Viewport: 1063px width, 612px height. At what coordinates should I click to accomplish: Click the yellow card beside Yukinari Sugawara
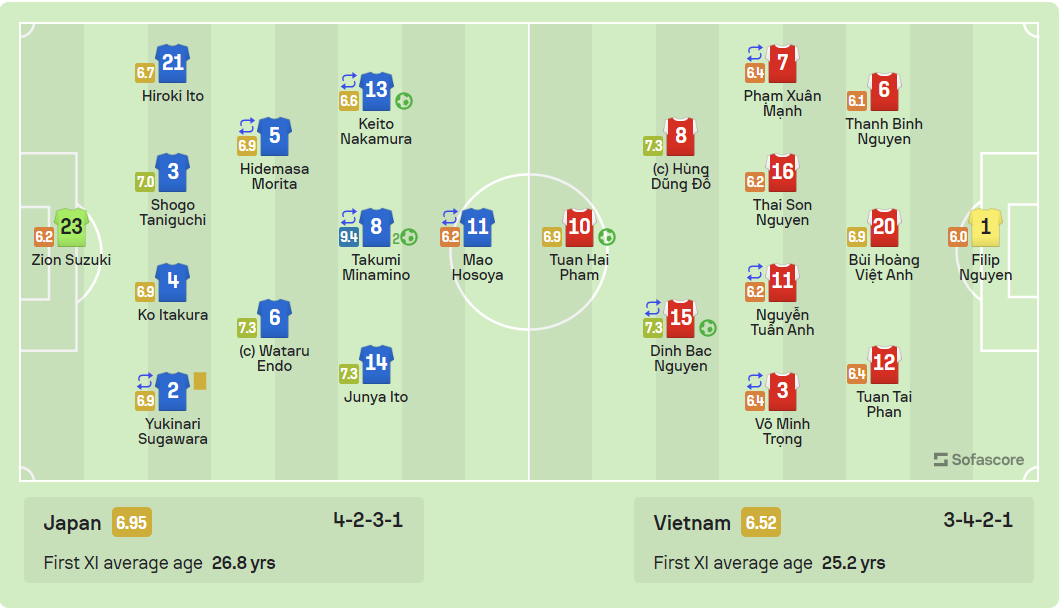pos(200,381)
